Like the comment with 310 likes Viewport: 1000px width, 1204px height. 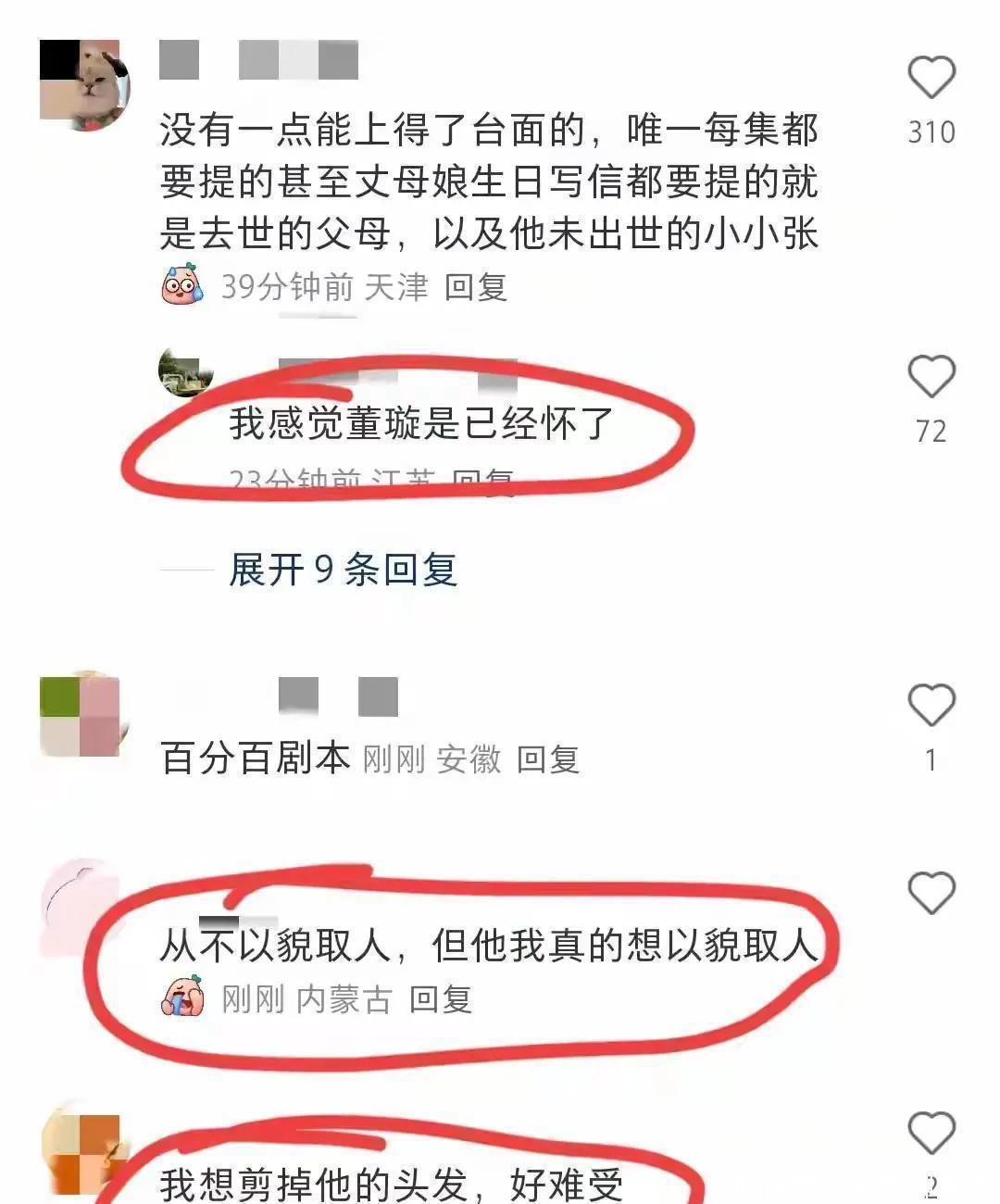931,77
